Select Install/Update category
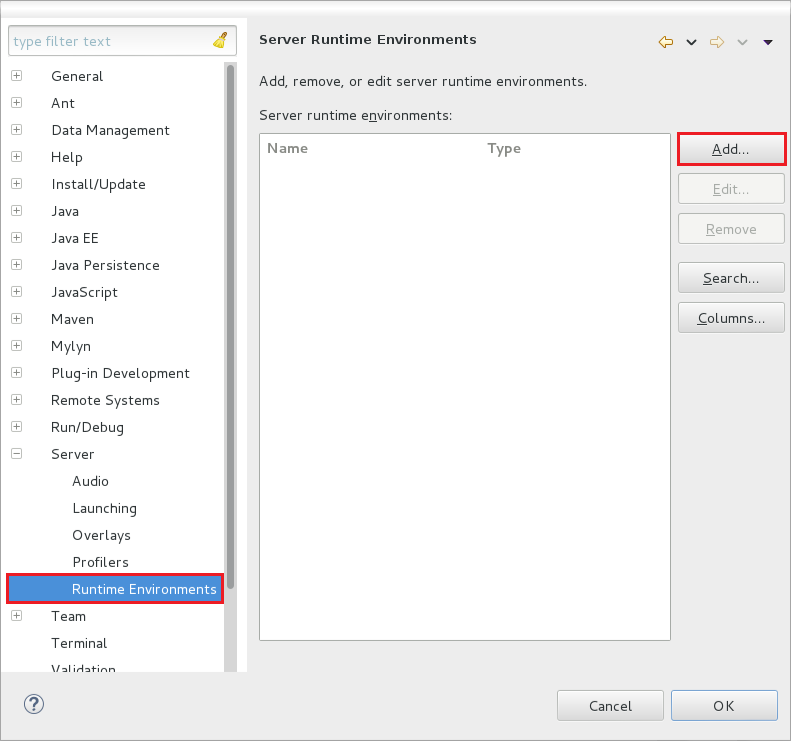 click(98, 184)
